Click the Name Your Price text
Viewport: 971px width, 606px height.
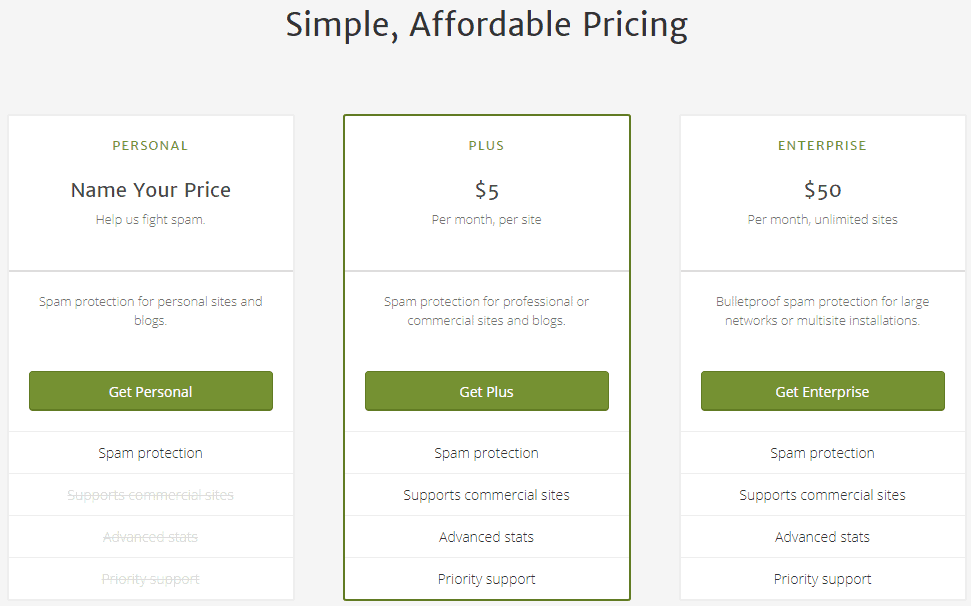(151, 190)
